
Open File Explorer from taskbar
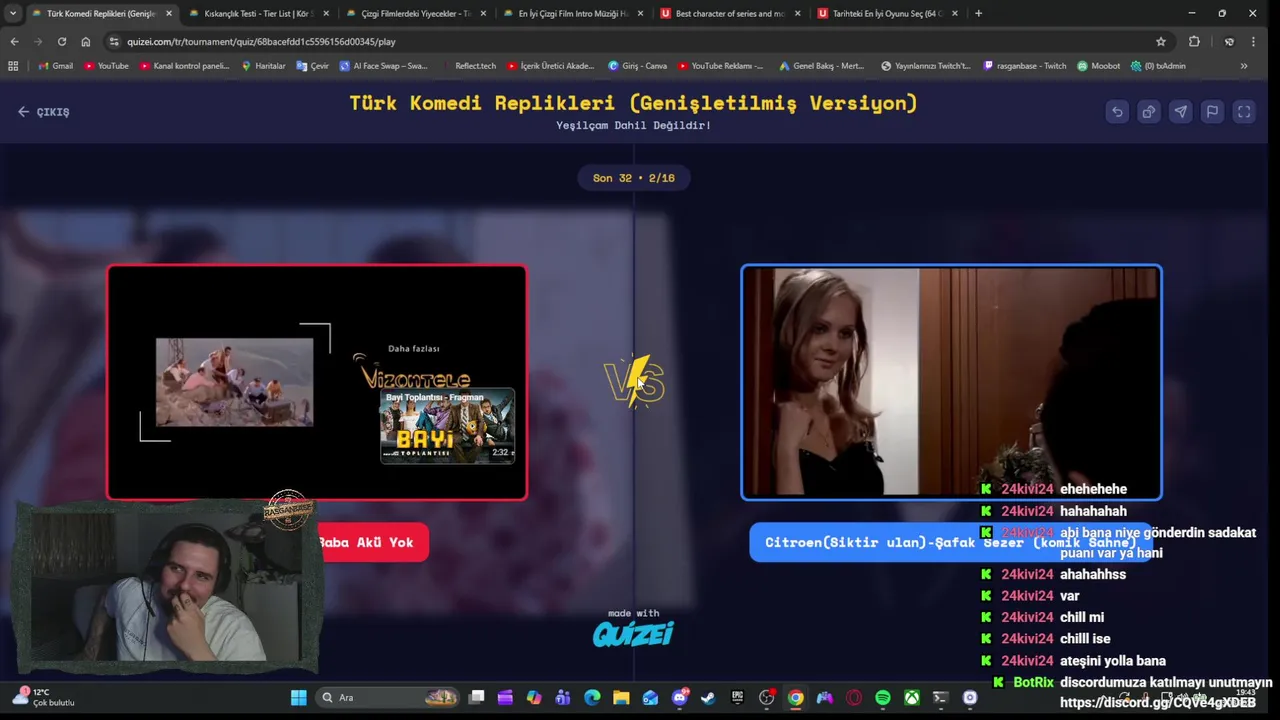pos(621,698)
